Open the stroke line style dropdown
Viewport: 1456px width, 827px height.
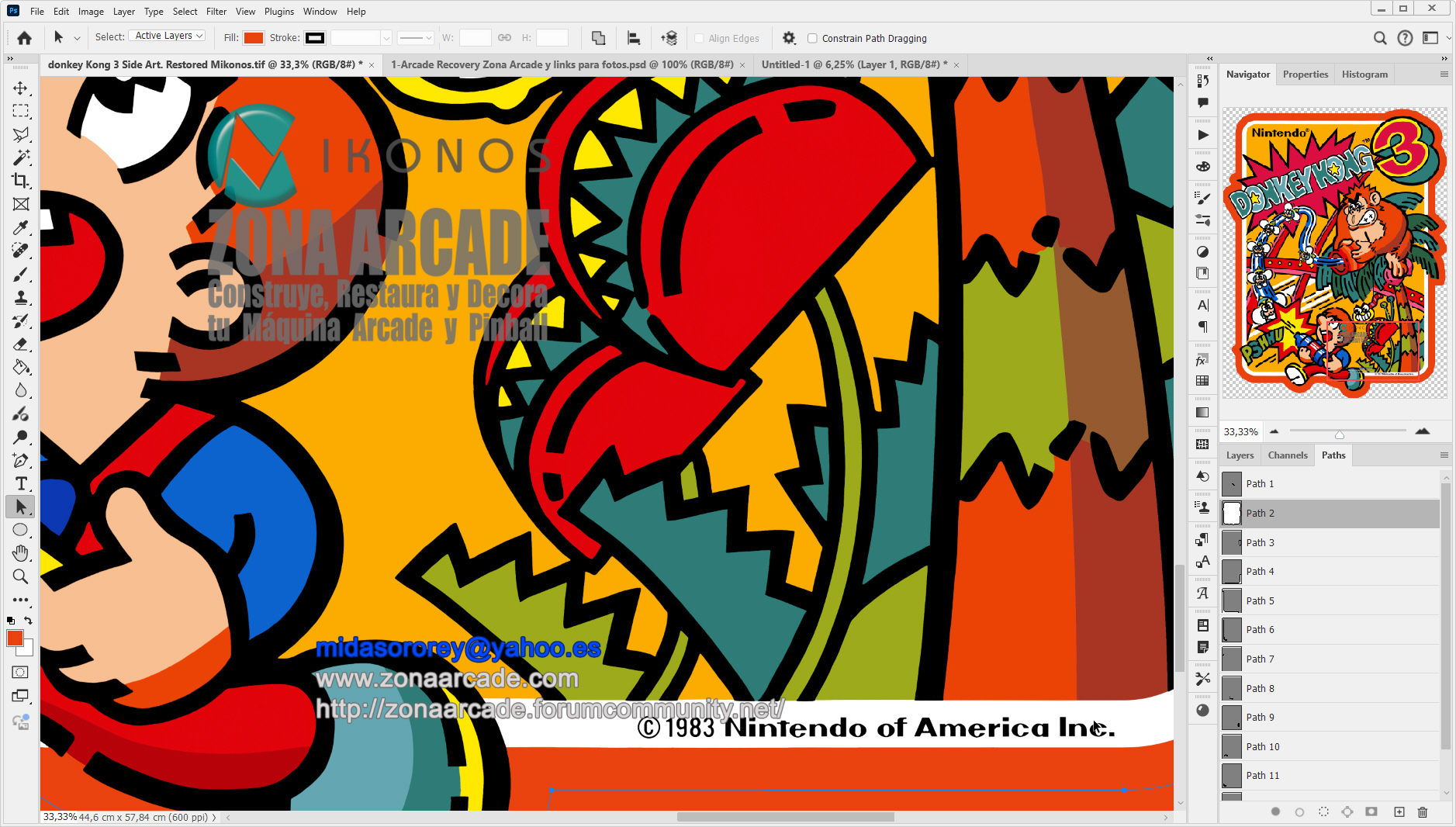tap(416, 38)
